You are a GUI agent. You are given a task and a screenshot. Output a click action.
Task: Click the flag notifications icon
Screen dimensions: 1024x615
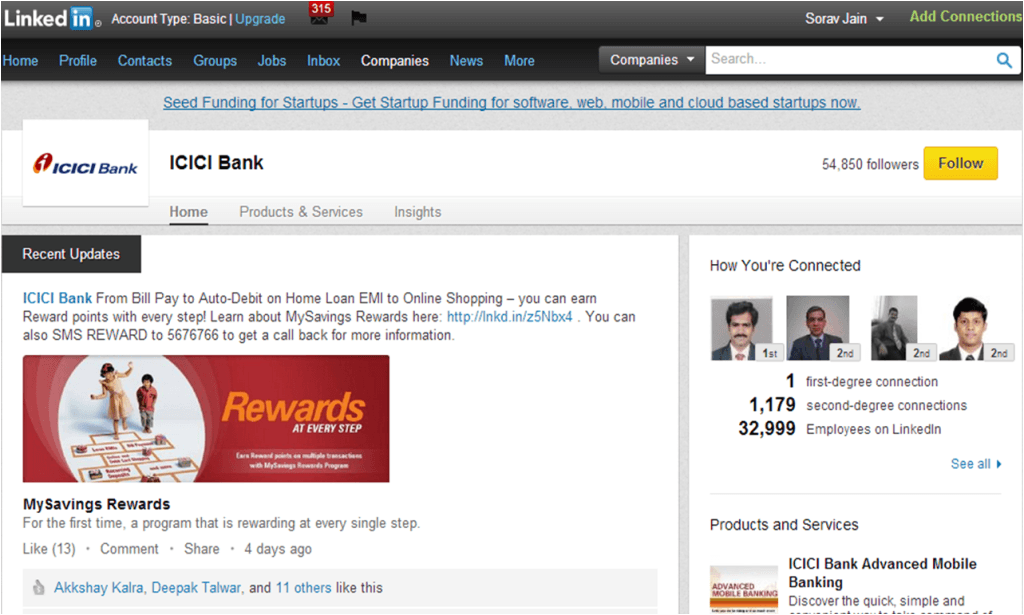pyautogui.click(x=359, y=18)
